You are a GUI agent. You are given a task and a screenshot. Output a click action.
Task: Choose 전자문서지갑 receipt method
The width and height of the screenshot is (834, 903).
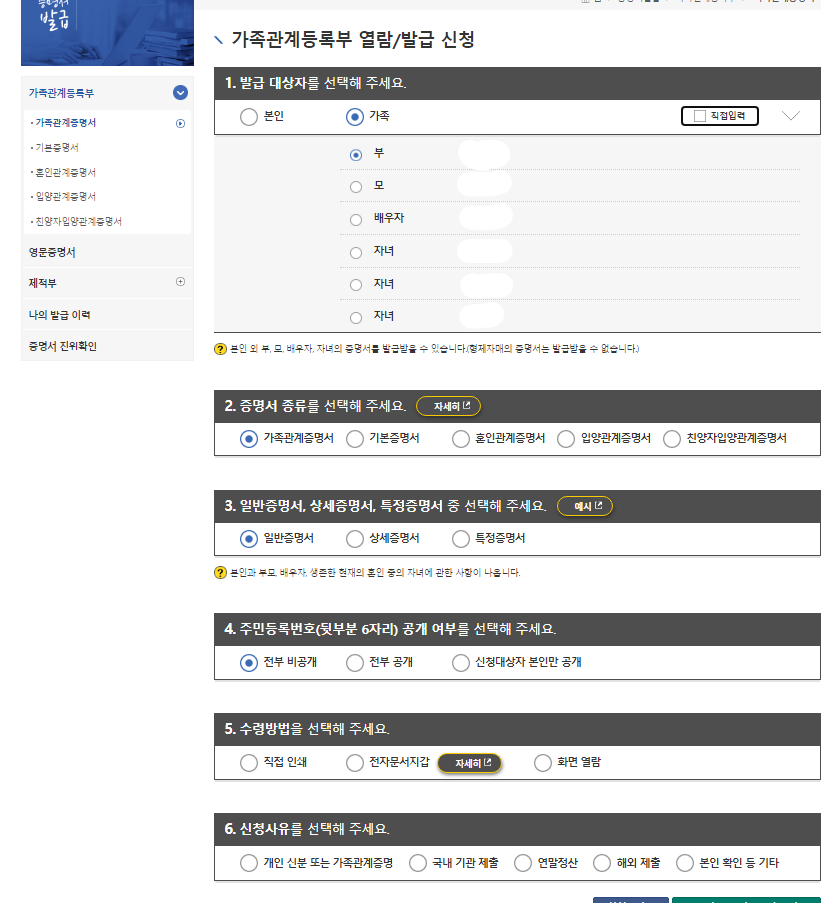pos(355,763)
